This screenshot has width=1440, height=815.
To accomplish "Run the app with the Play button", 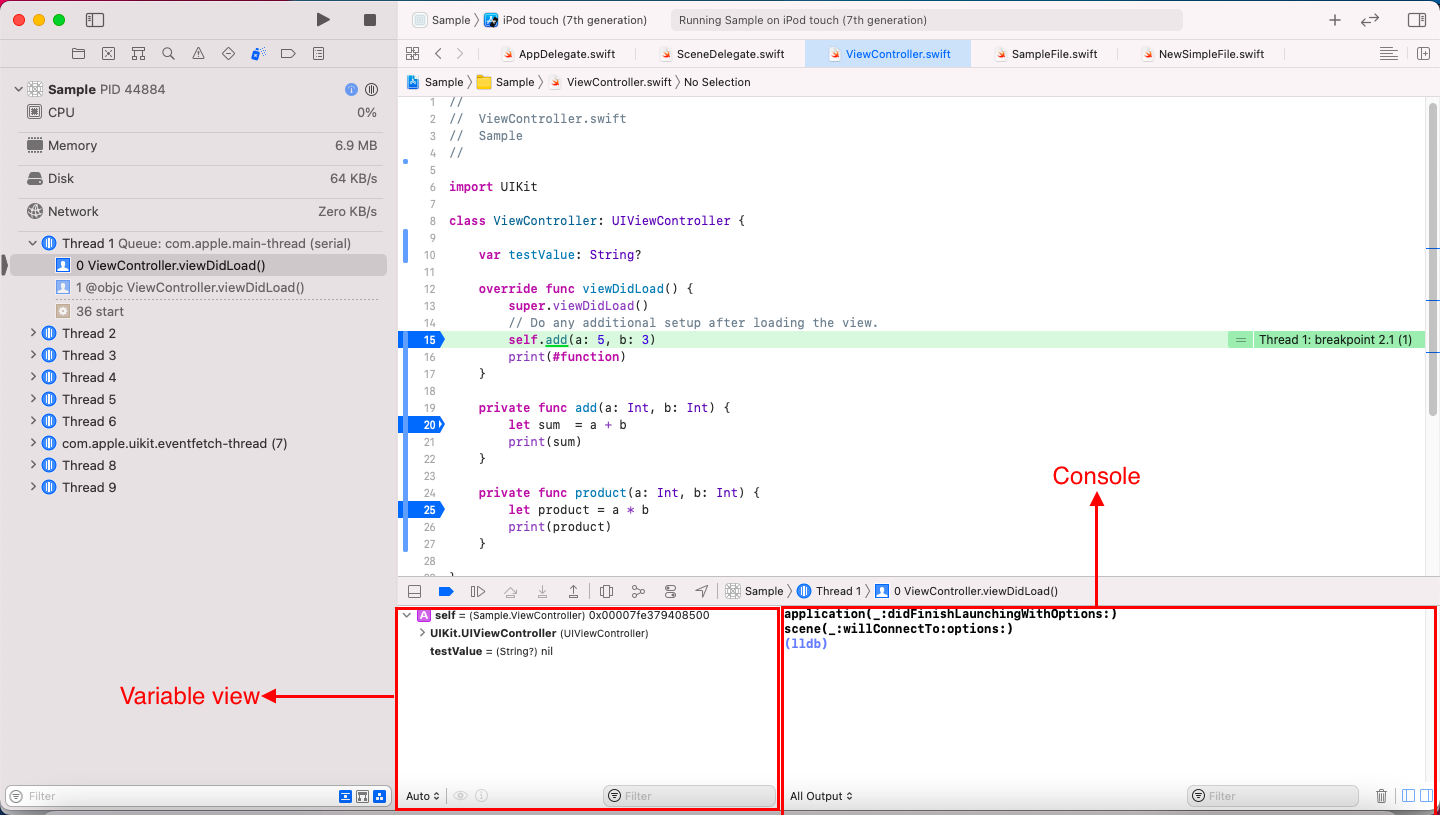I will point(322,20).
